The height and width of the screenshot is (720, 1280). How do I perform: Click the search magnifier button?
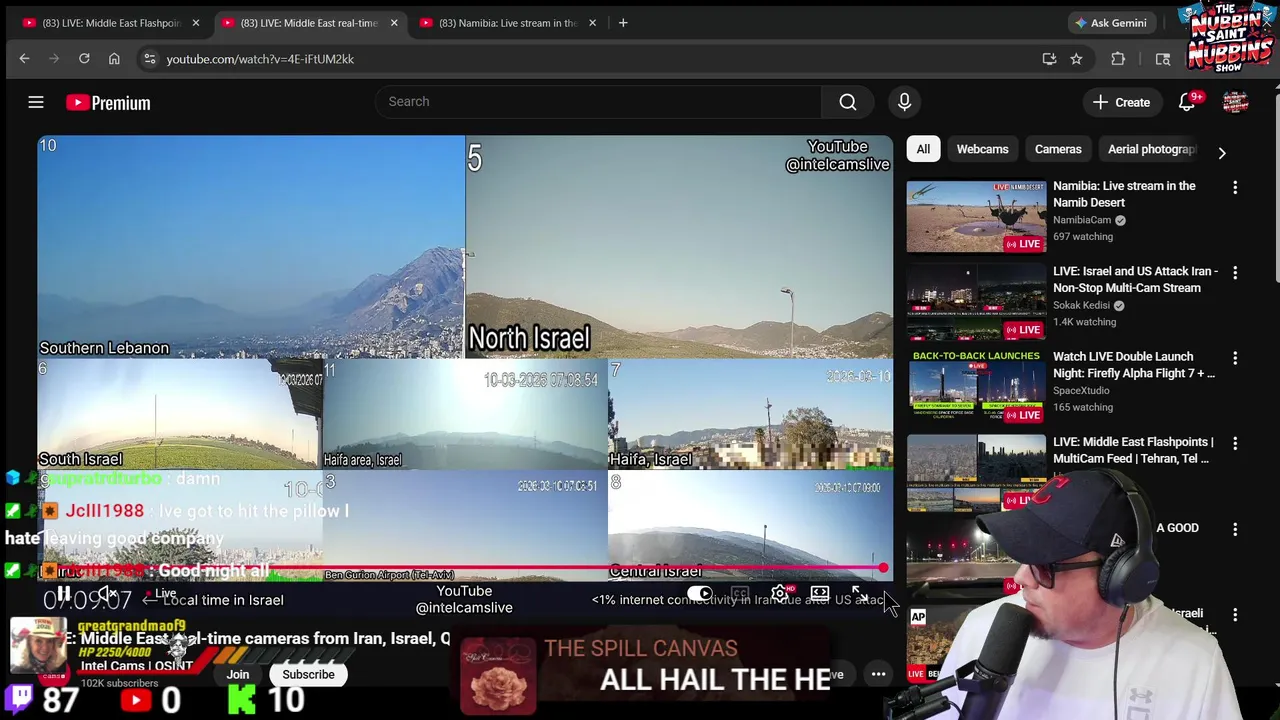point(848,101)
